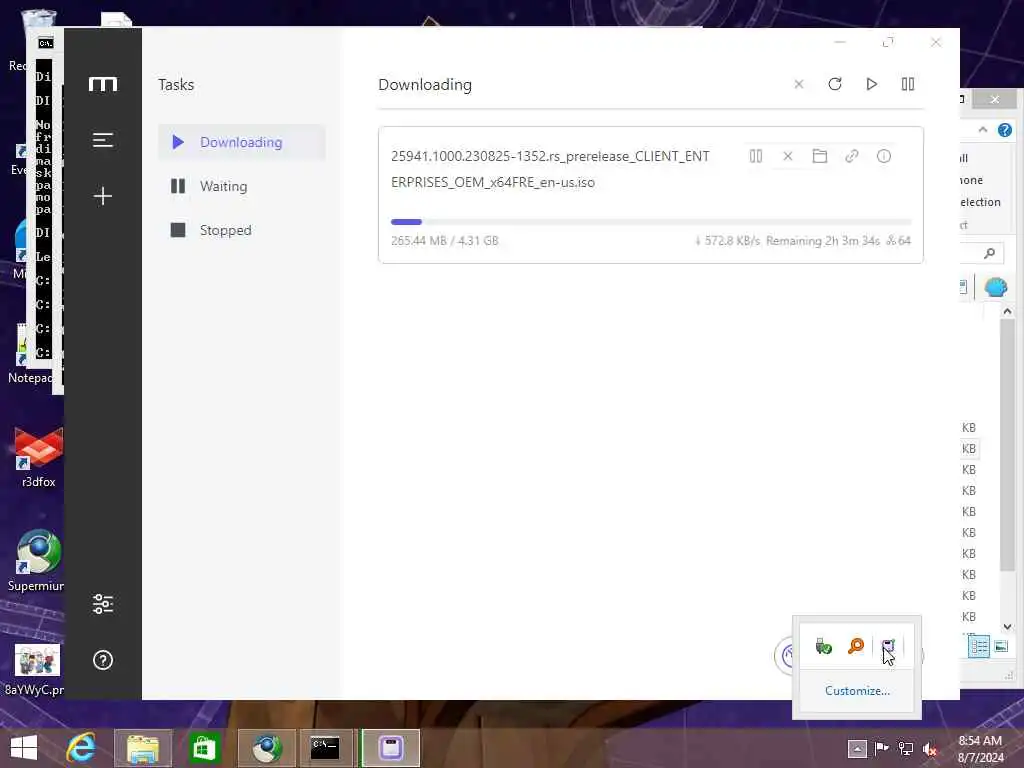The image size is (1024, 768).
Task: Pause the ISO download task
Action: 756,156
